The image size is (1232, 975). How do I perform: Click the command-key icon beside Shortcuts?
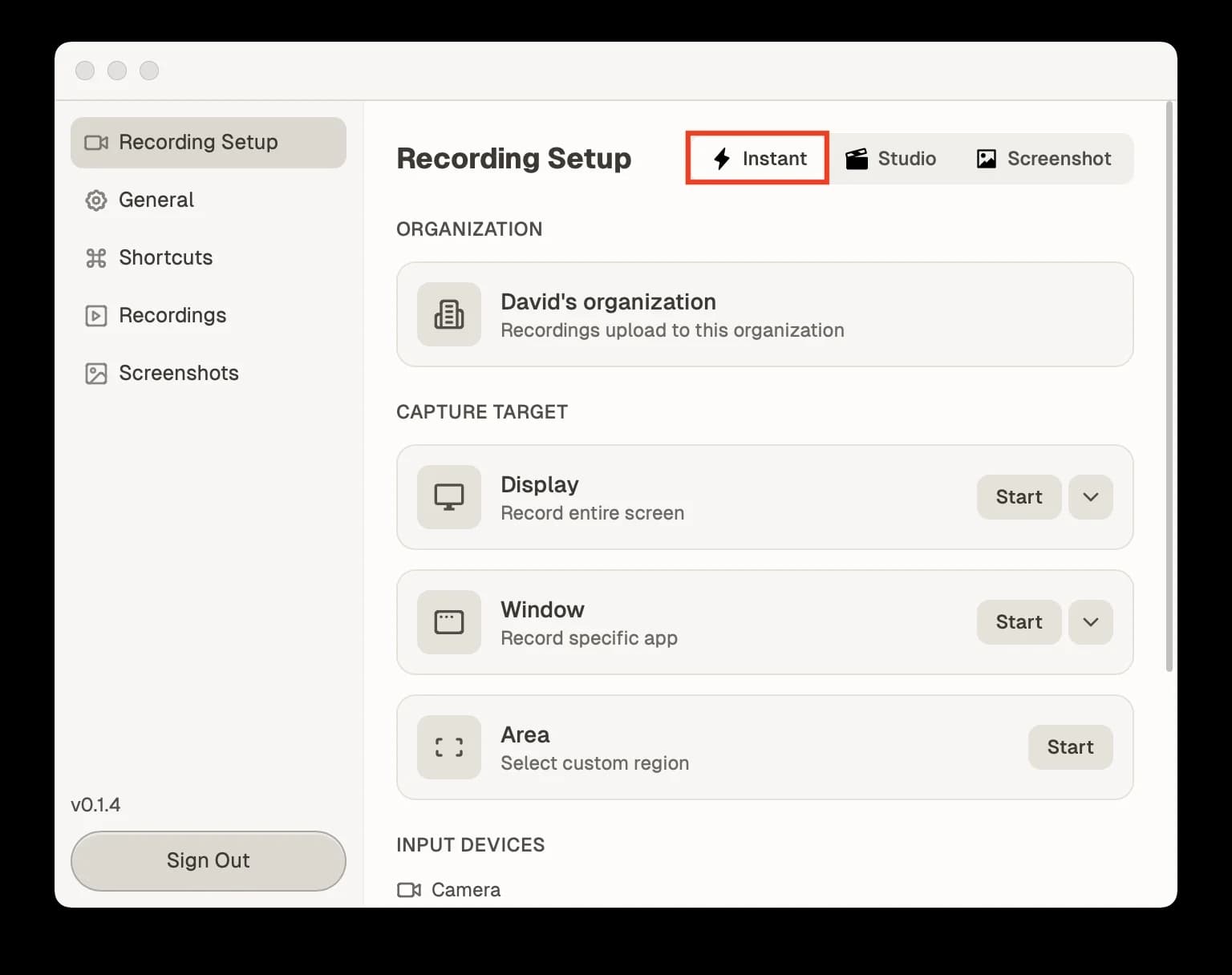pos(95,258)
